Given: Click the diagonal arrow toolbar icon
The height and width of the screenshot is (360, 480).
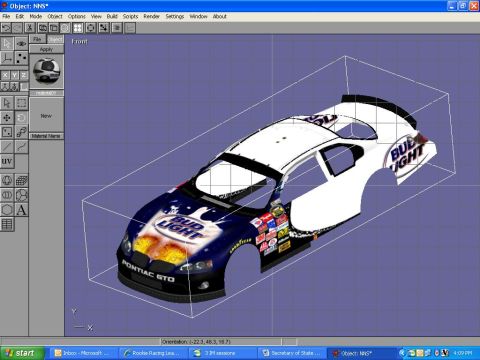Looking at the screenshot, I should (x=104, y=28).
